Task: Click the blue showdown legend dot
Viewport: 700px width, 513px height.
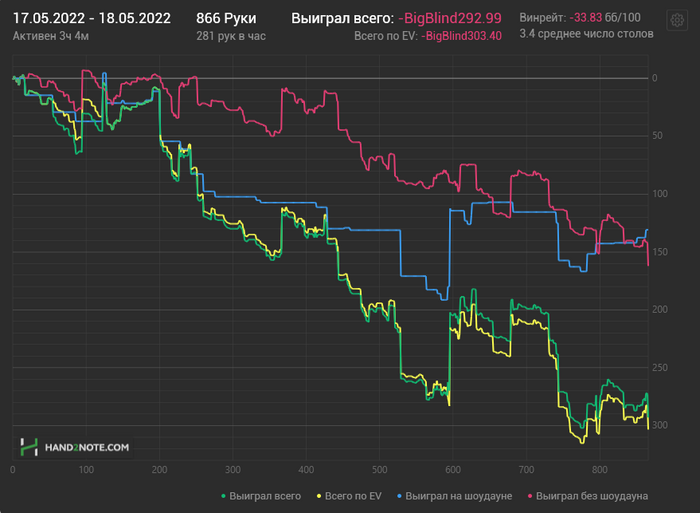Action: [x=400, y=496]
